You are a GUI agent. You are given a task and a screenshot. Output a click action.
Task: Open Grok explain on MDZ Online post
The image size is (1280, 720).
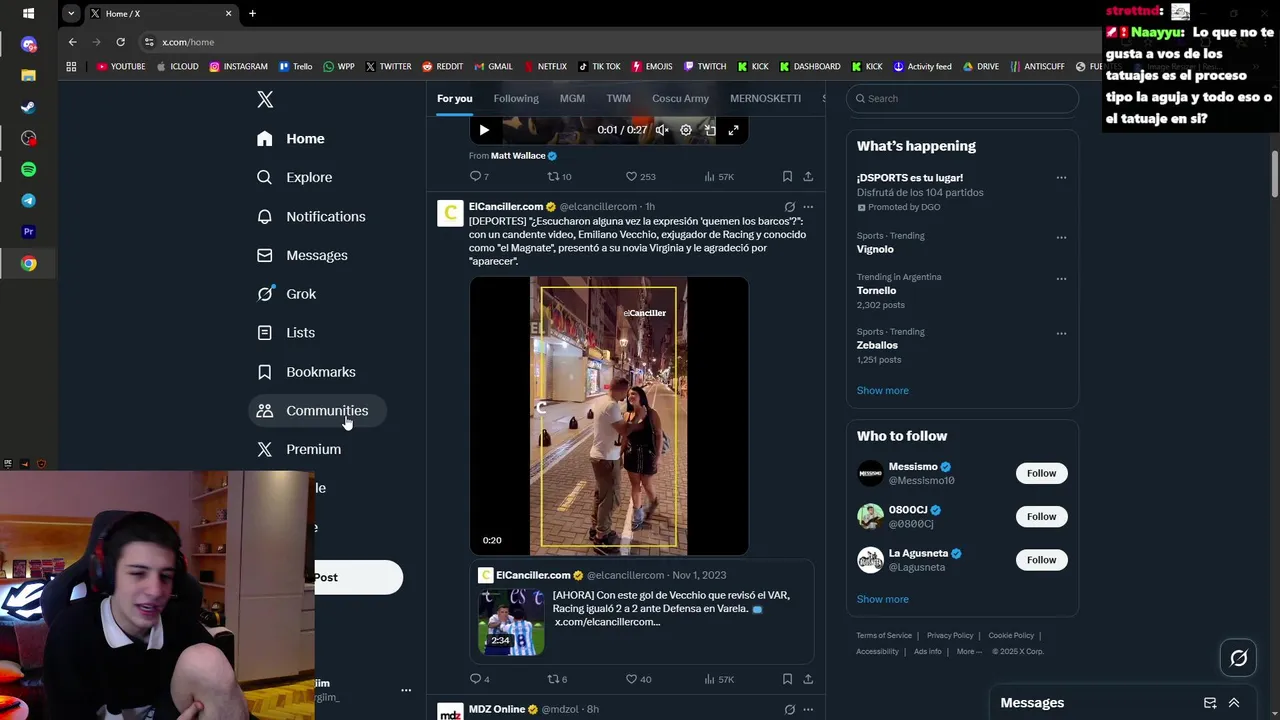(x=789, y=710)
